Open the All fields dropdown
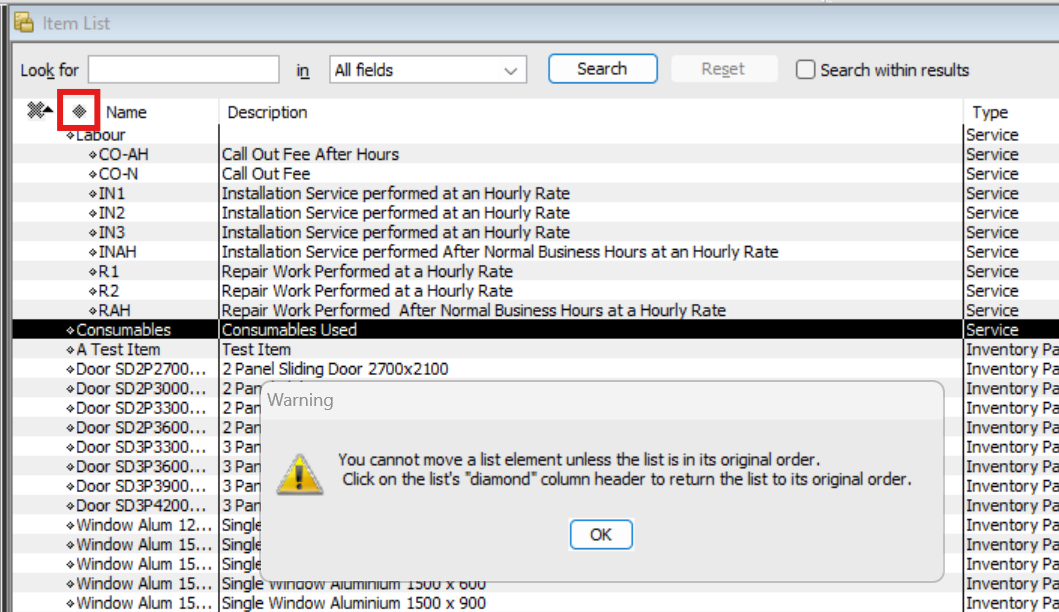This screenshot has height=612, width=1059. [x=428, y=70]
